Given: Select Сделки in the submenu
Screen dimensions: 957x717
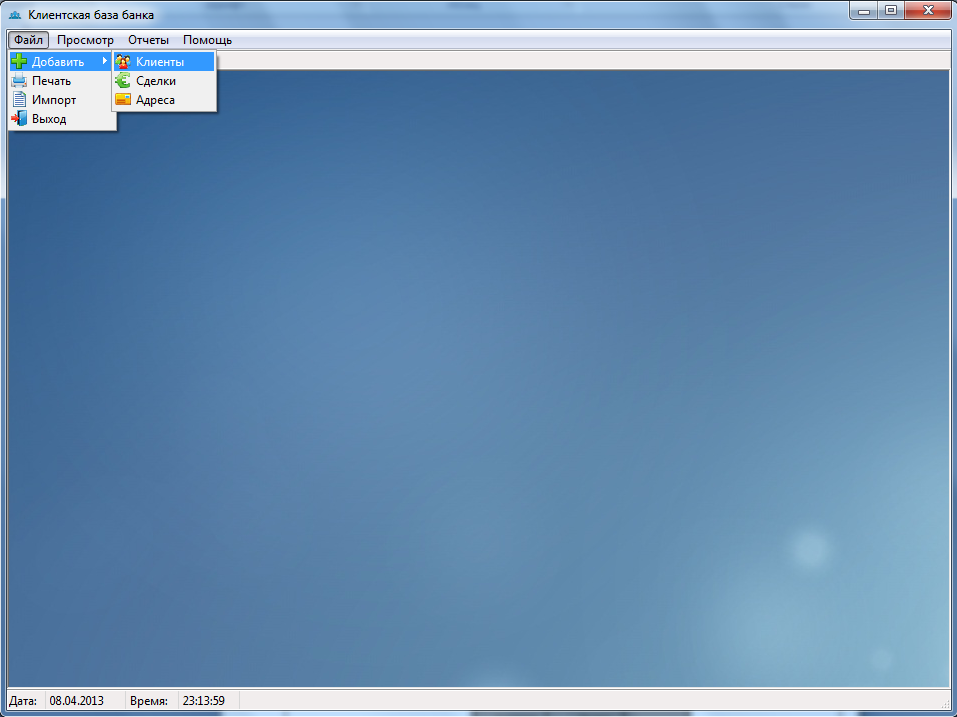Looking at the screenshot, I should point(164,81).
